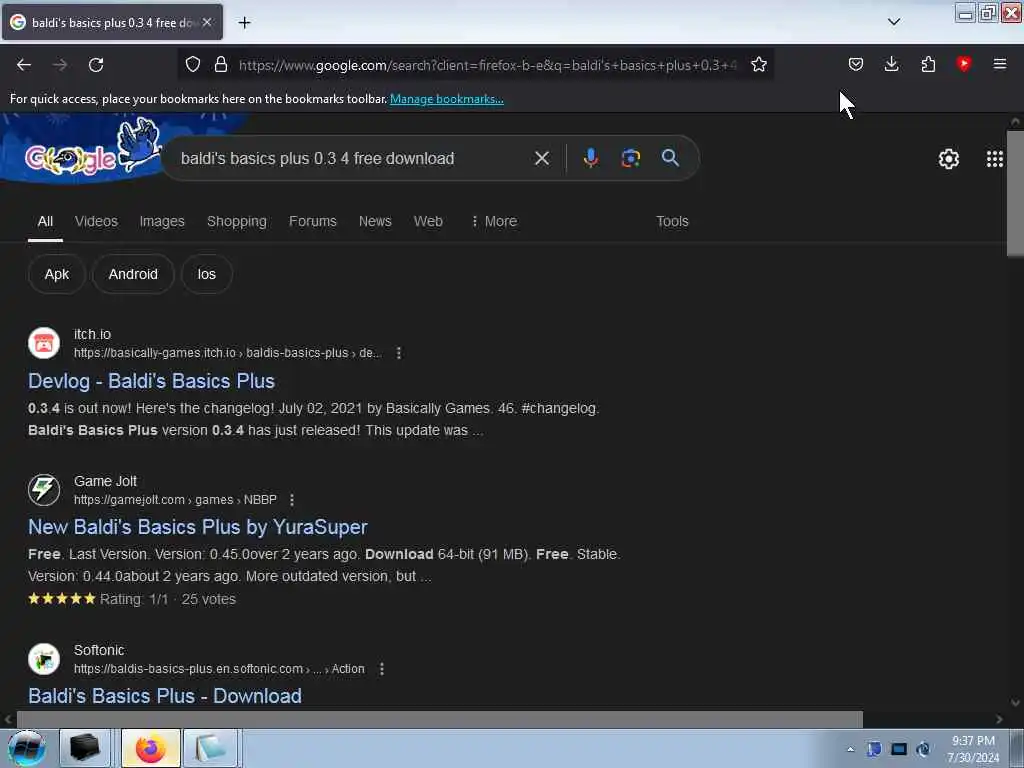Click the gamejolt.com result URL breadcrumb
This screenshot has width=1024, height=768.
[x=175, y=500]
